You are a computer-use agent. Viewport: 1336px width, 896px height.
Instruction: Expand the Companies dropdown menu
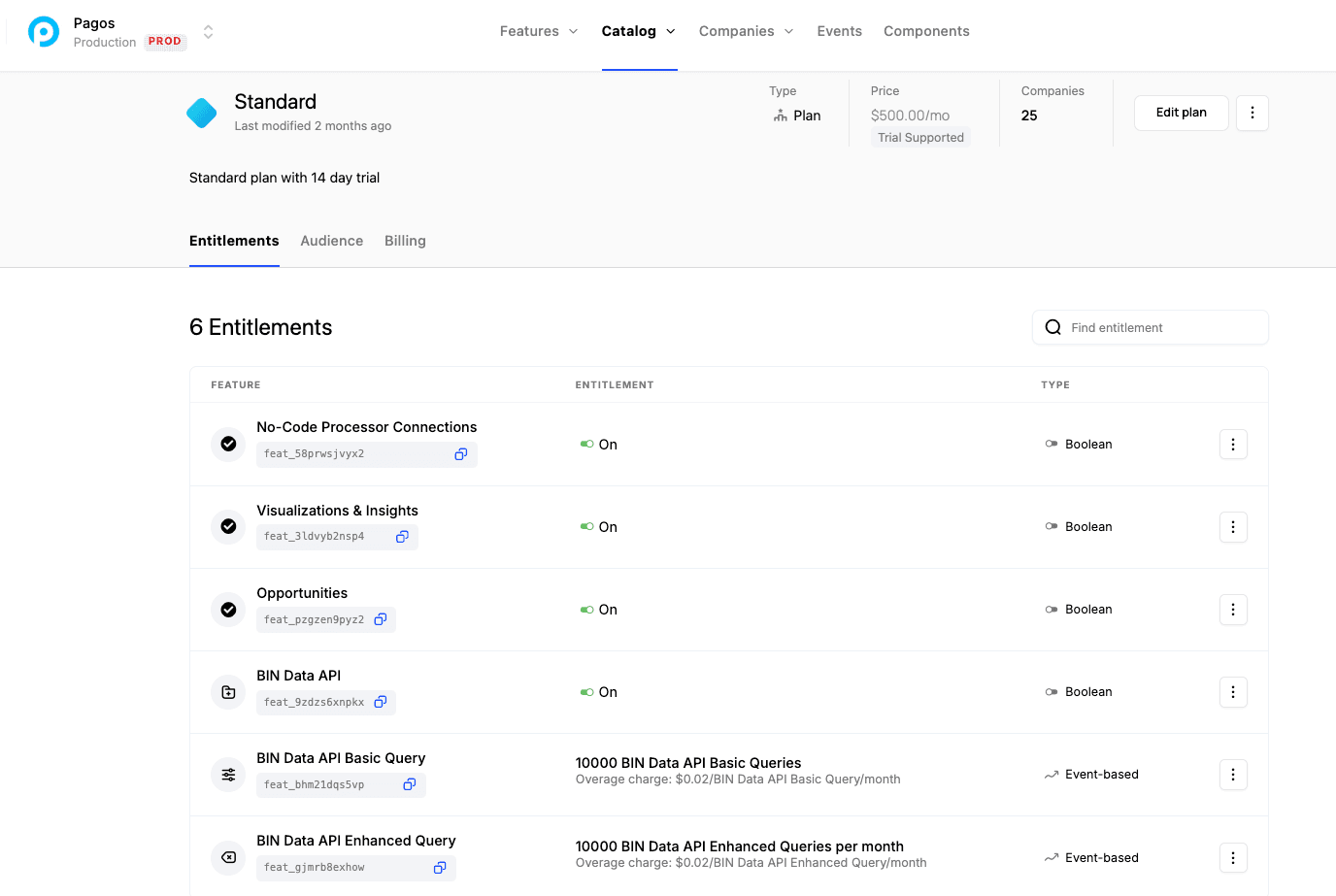(x=746, y=31)
